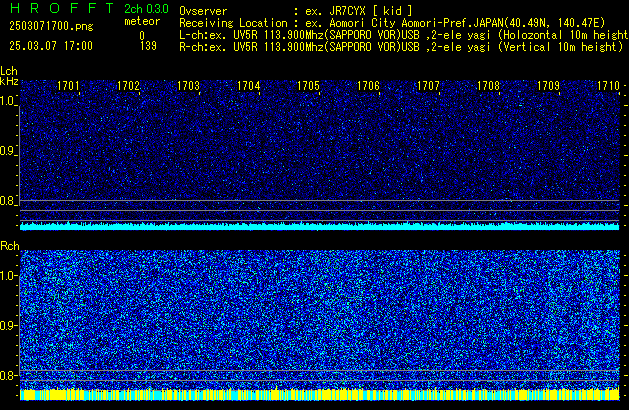Click the 1710 time marker
This screenshot has width=629, height=410.
point(608,86)
